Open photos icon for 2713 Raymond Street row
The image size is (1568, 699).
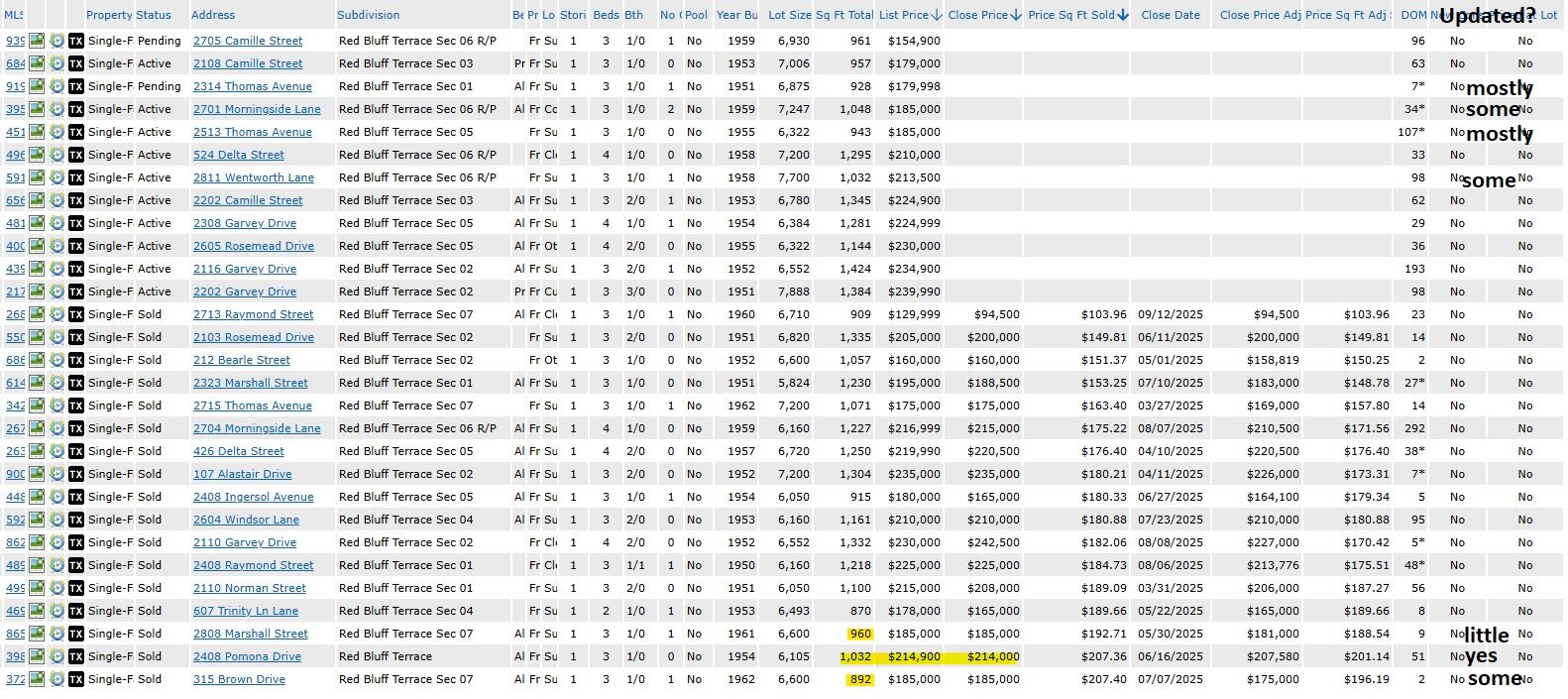37,314
